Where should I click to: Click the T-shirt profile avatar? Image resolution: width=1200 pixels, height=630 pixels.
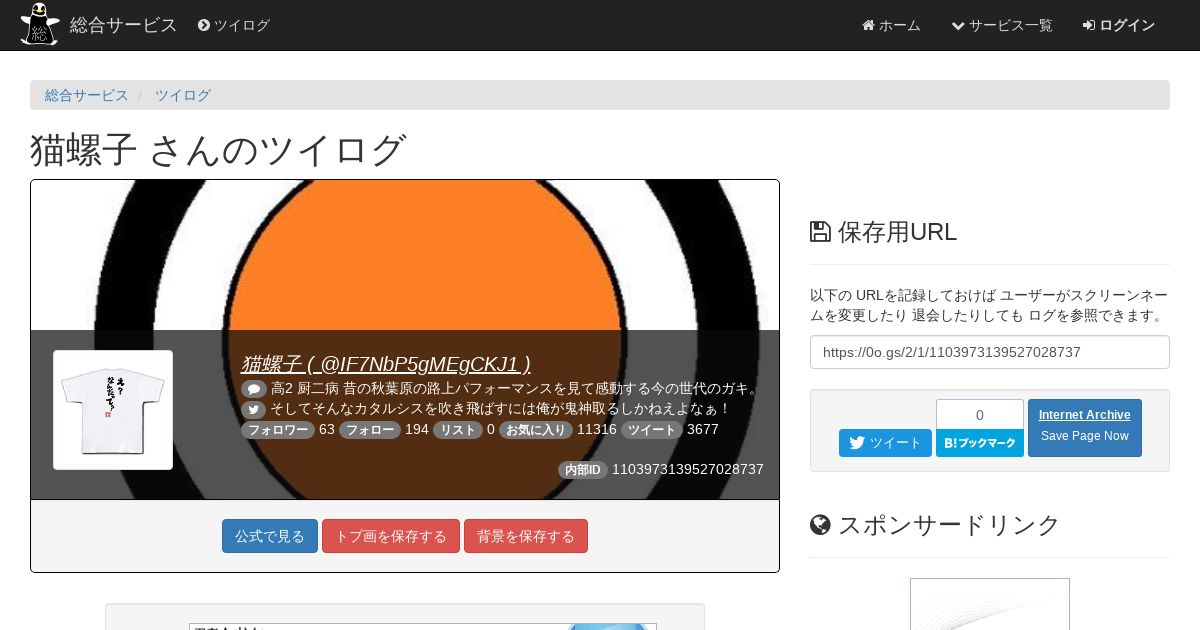(x=113, y=410)
